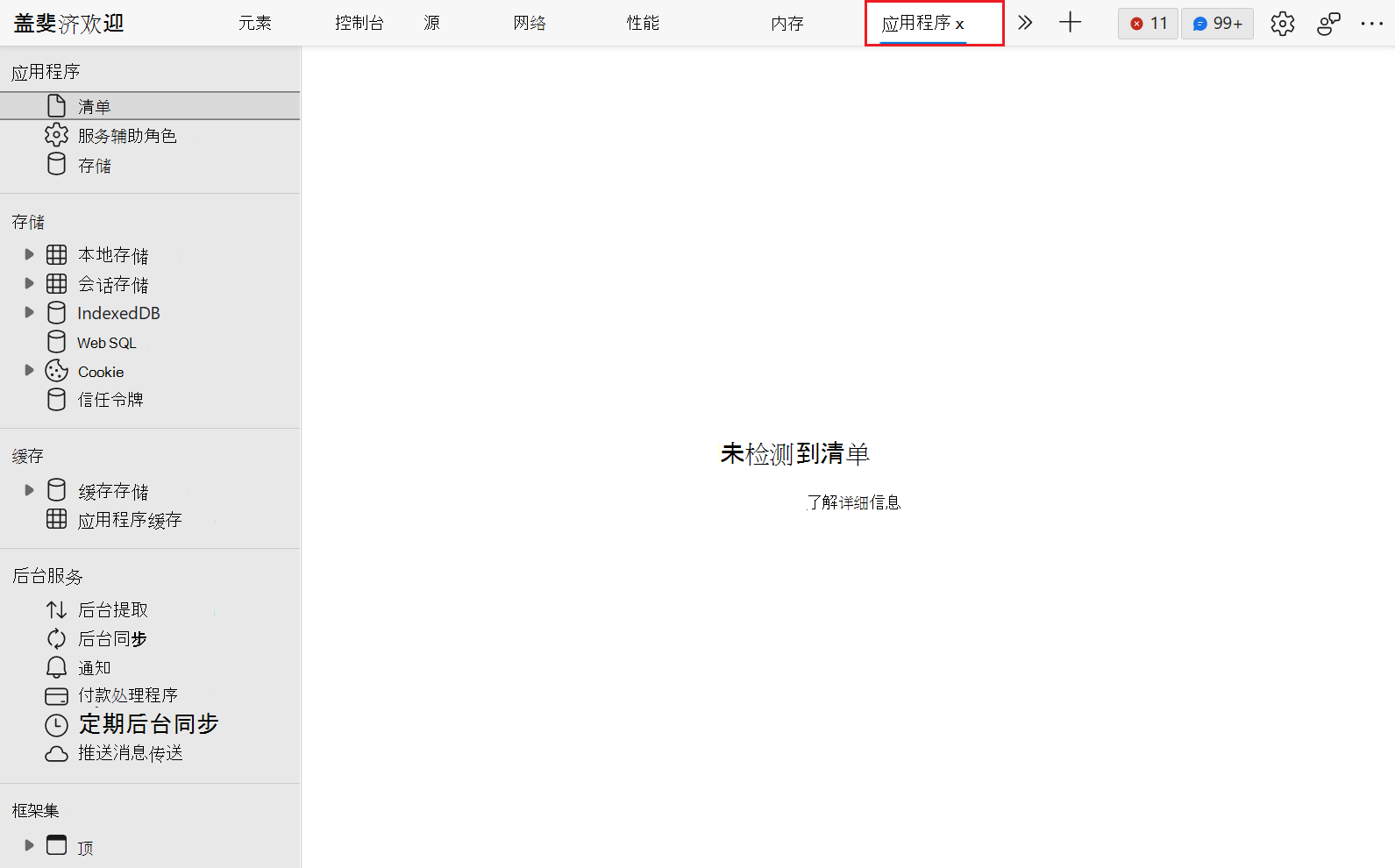Click the Web SQL database icon
Screen dimensions: 1395x868
(x=56, y=341)
